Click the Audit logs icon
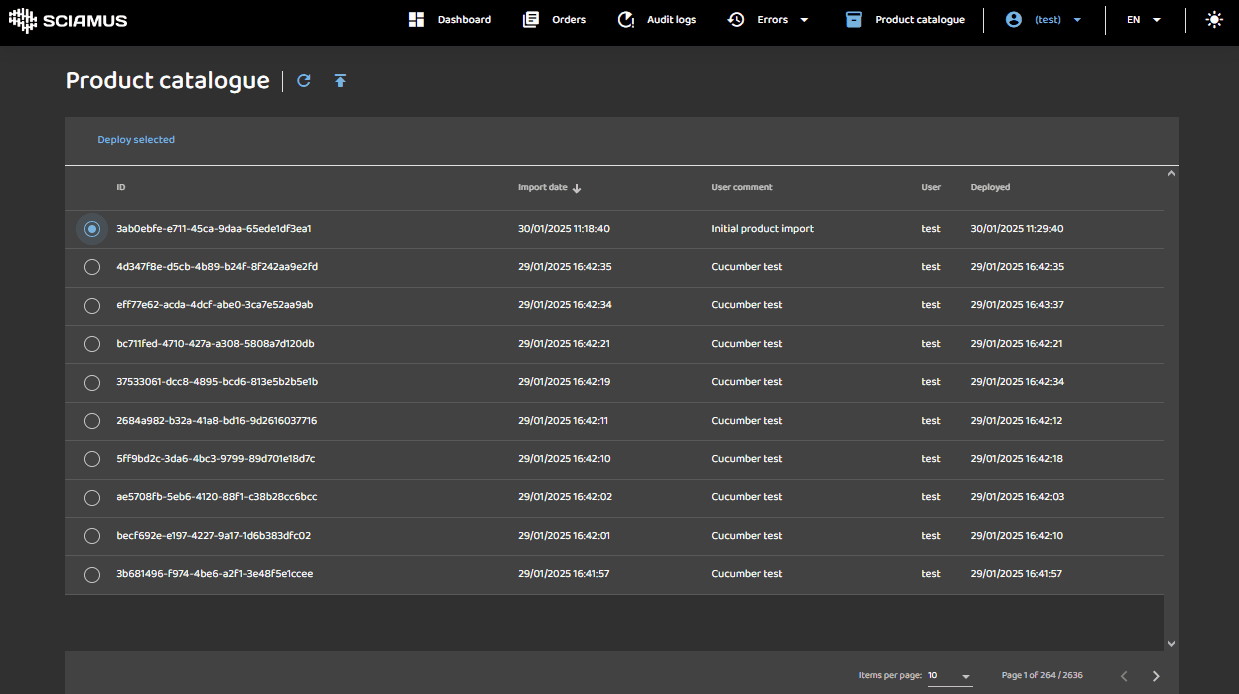Screen dimensions: 1239x694 tap(626, 20)
